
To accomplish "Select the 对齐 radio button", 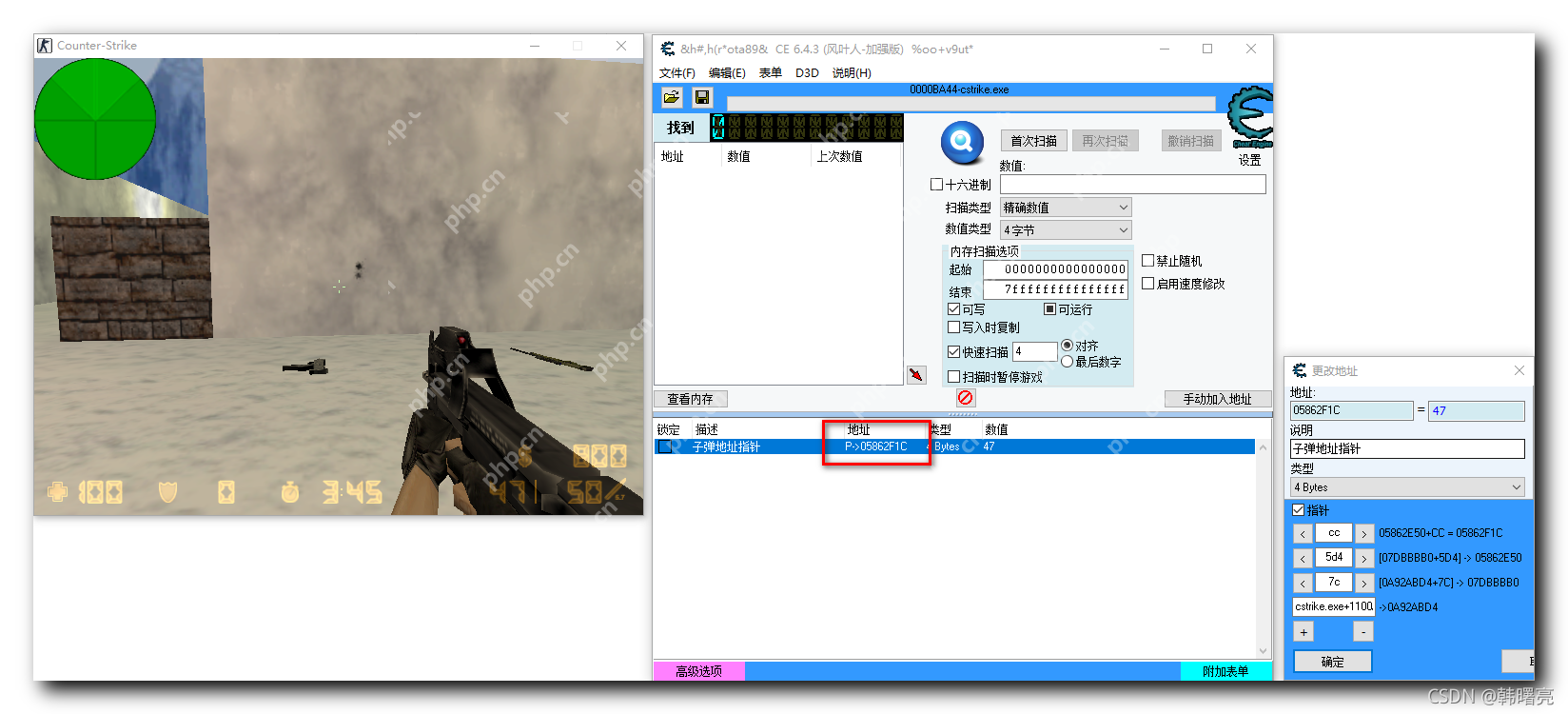I will coord(1067,346).
